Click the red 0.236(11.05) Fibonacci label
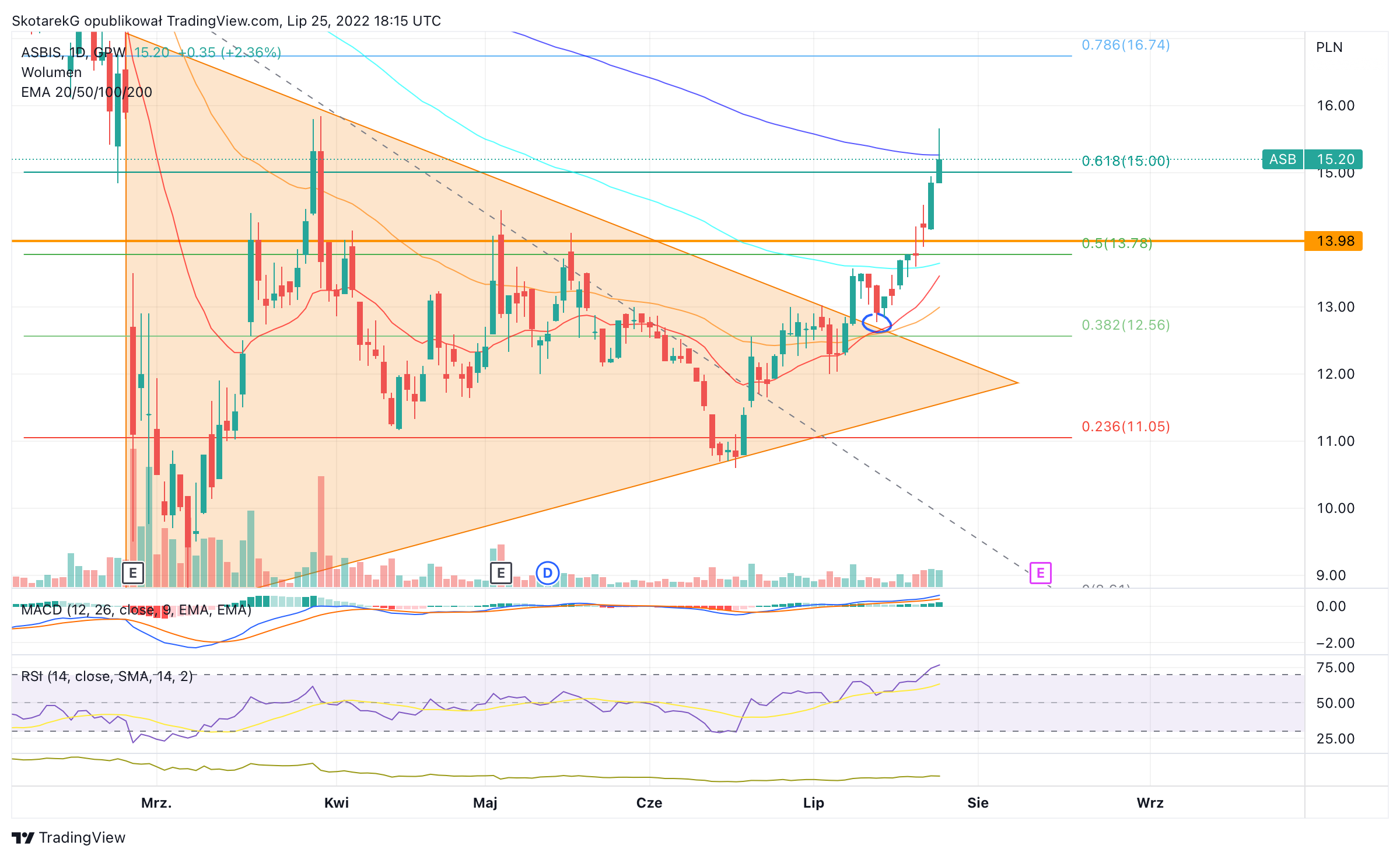Viewport: 1400px width, 859px height. (1126, 427)
